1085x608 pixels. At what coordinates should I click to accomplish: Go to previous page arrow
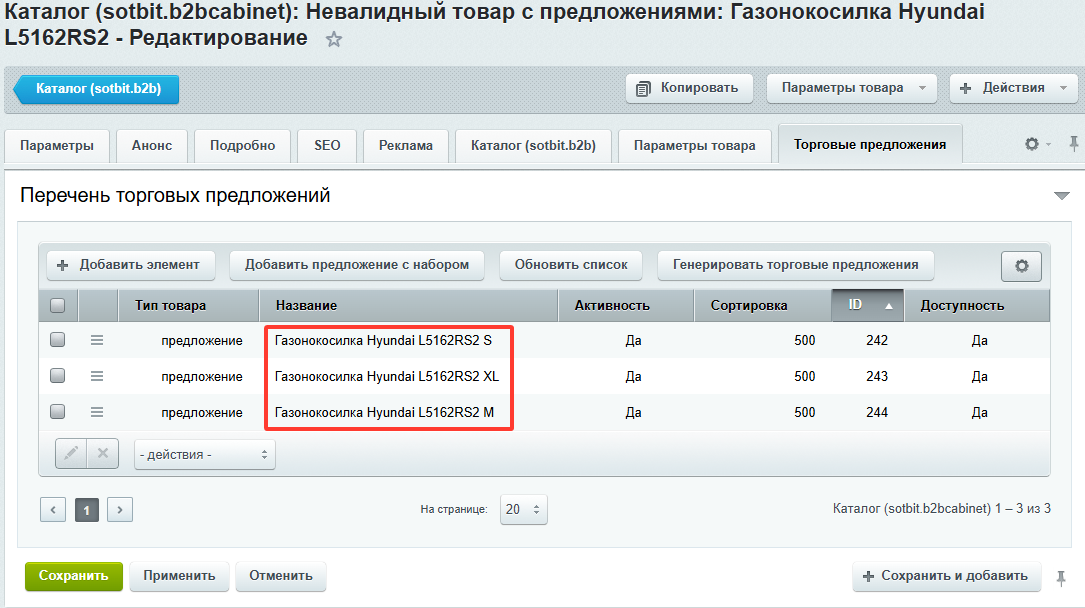[53, 510]
